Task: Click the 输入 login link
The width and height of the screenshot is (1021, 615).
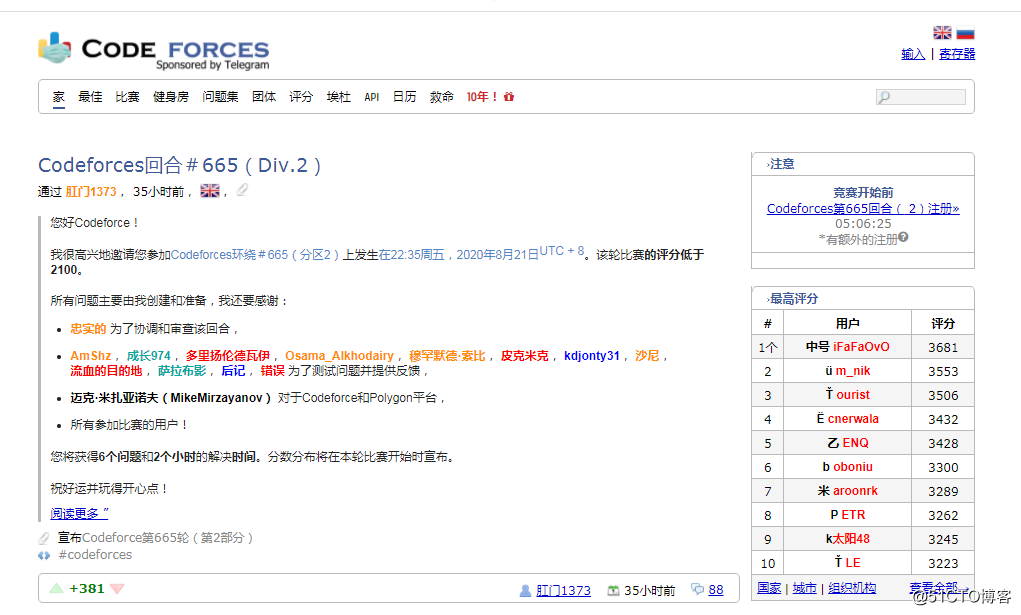Action: click(913, 54)
